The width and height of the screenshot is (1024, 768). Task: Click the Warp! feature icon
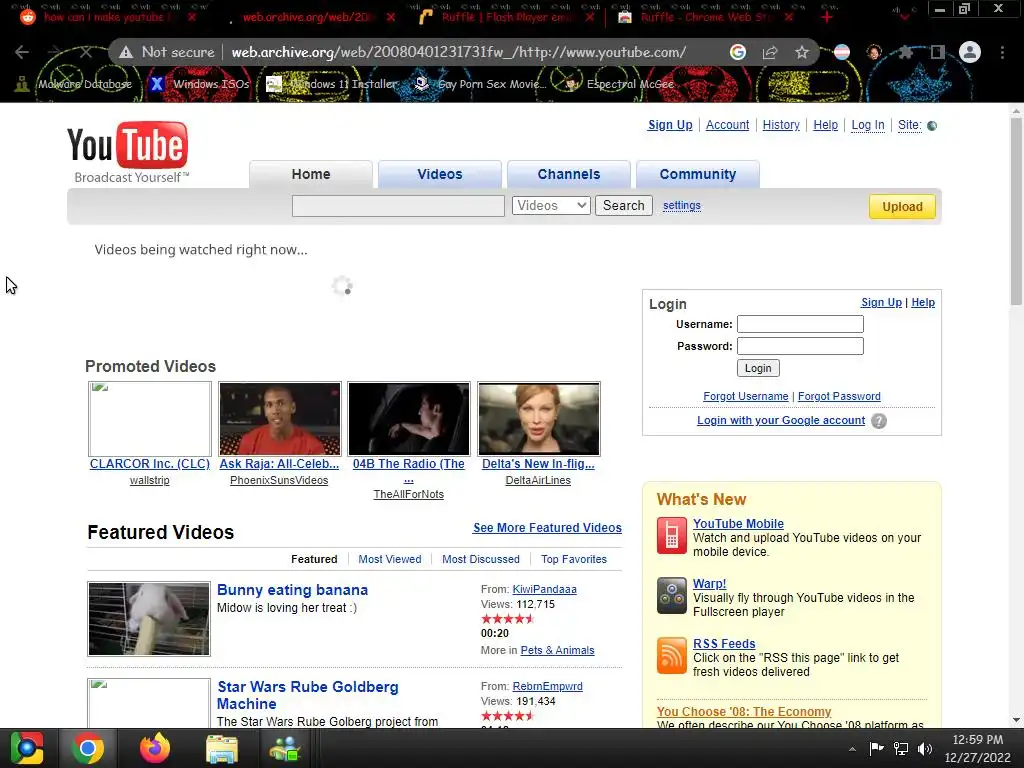click(x=671, y=596)
